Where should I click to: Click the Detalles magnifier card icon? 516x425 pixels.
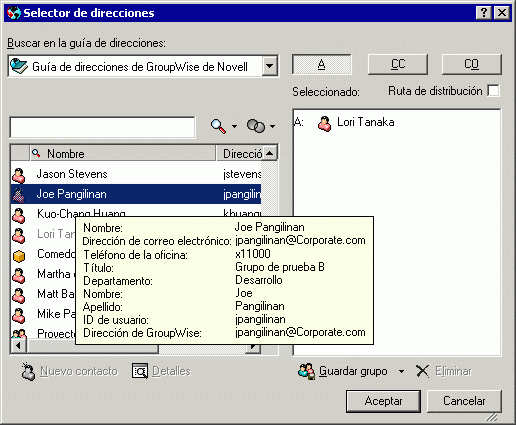point(140,371)
